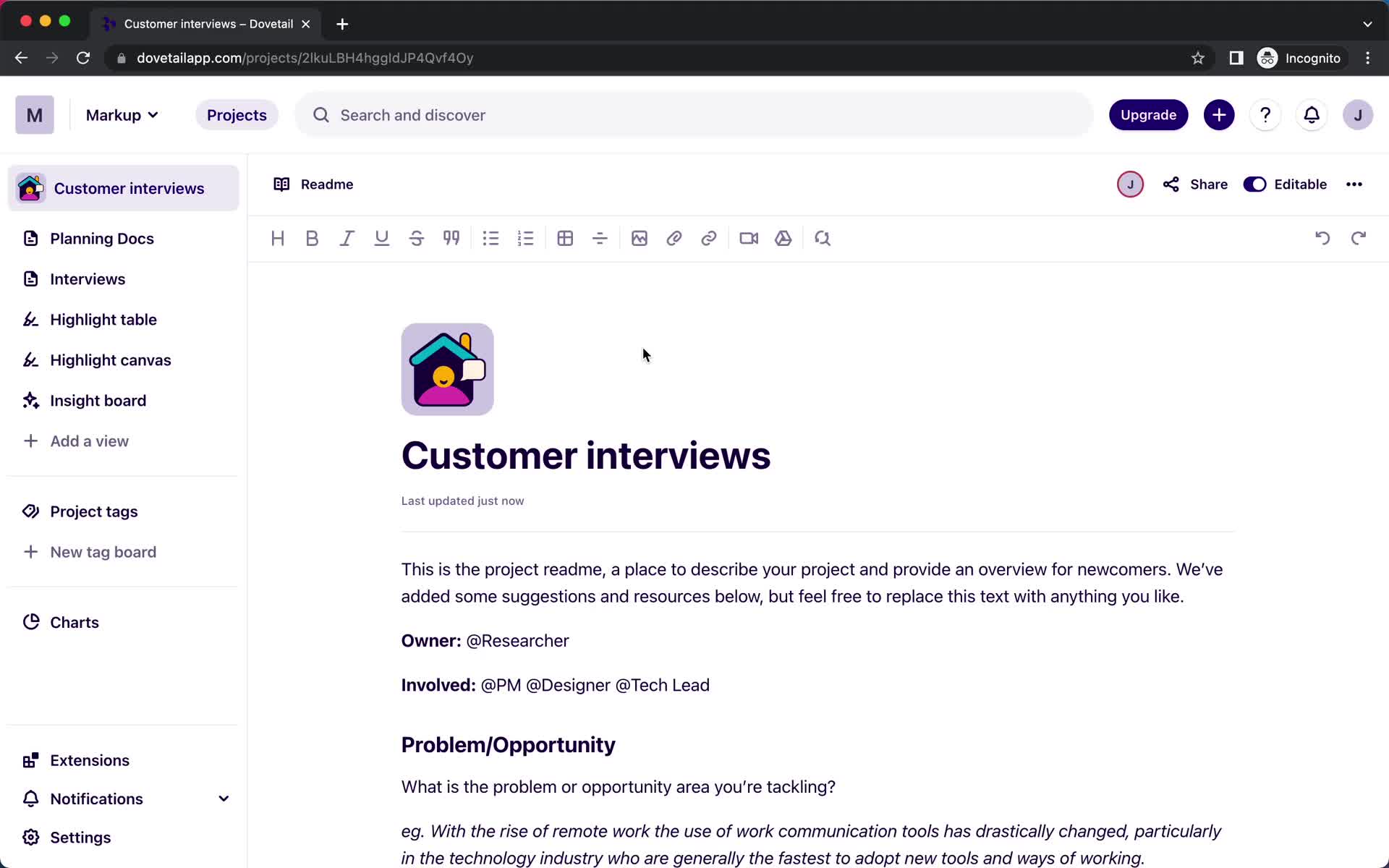Click the heading format icon
1389x868 pixels.
277,238
